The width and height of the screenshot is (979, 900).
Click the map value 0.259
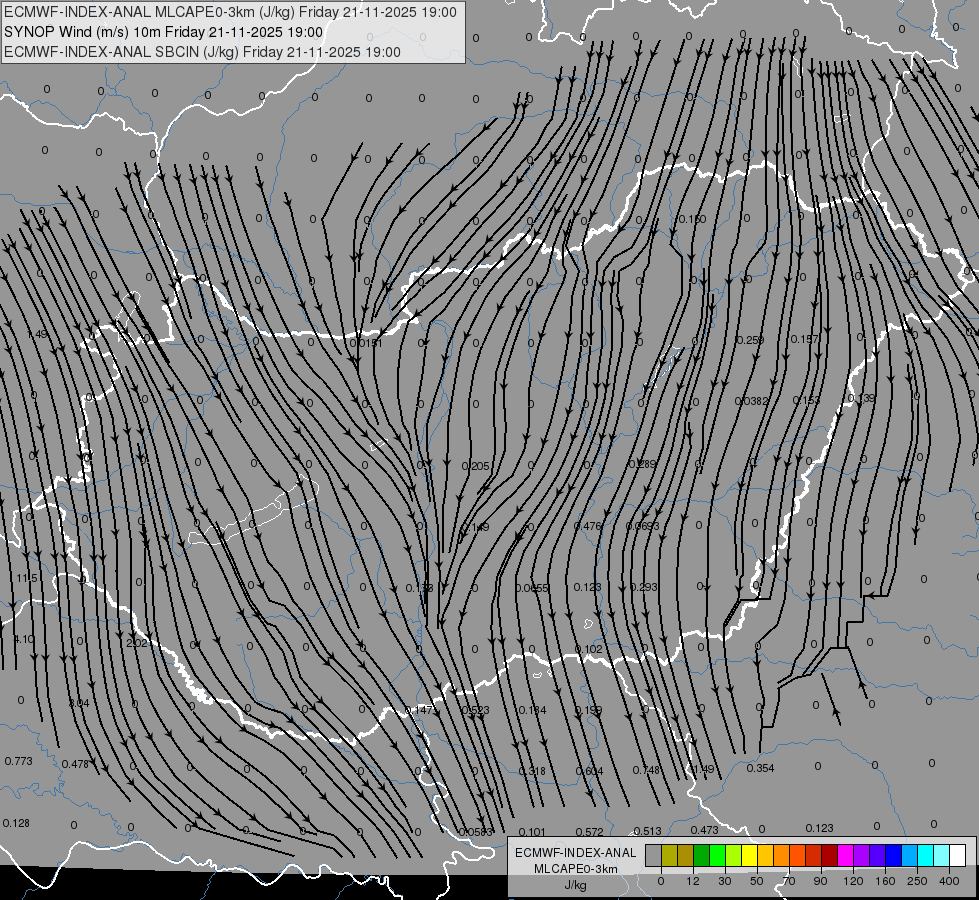(x=750, y=340)
